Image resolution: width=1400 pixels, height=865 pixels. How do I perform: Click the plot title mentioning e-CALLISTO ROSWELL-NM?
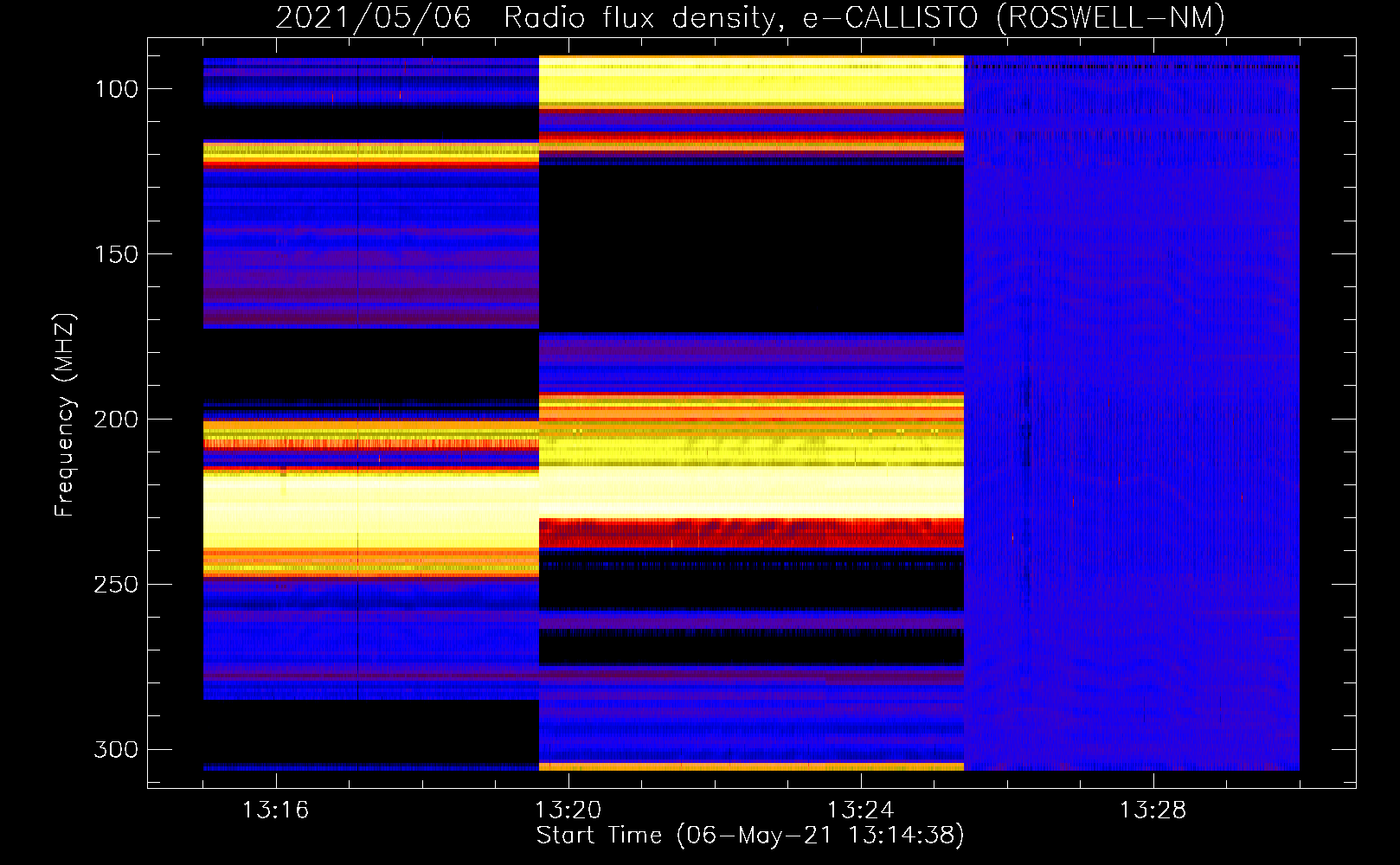[750, 18]
